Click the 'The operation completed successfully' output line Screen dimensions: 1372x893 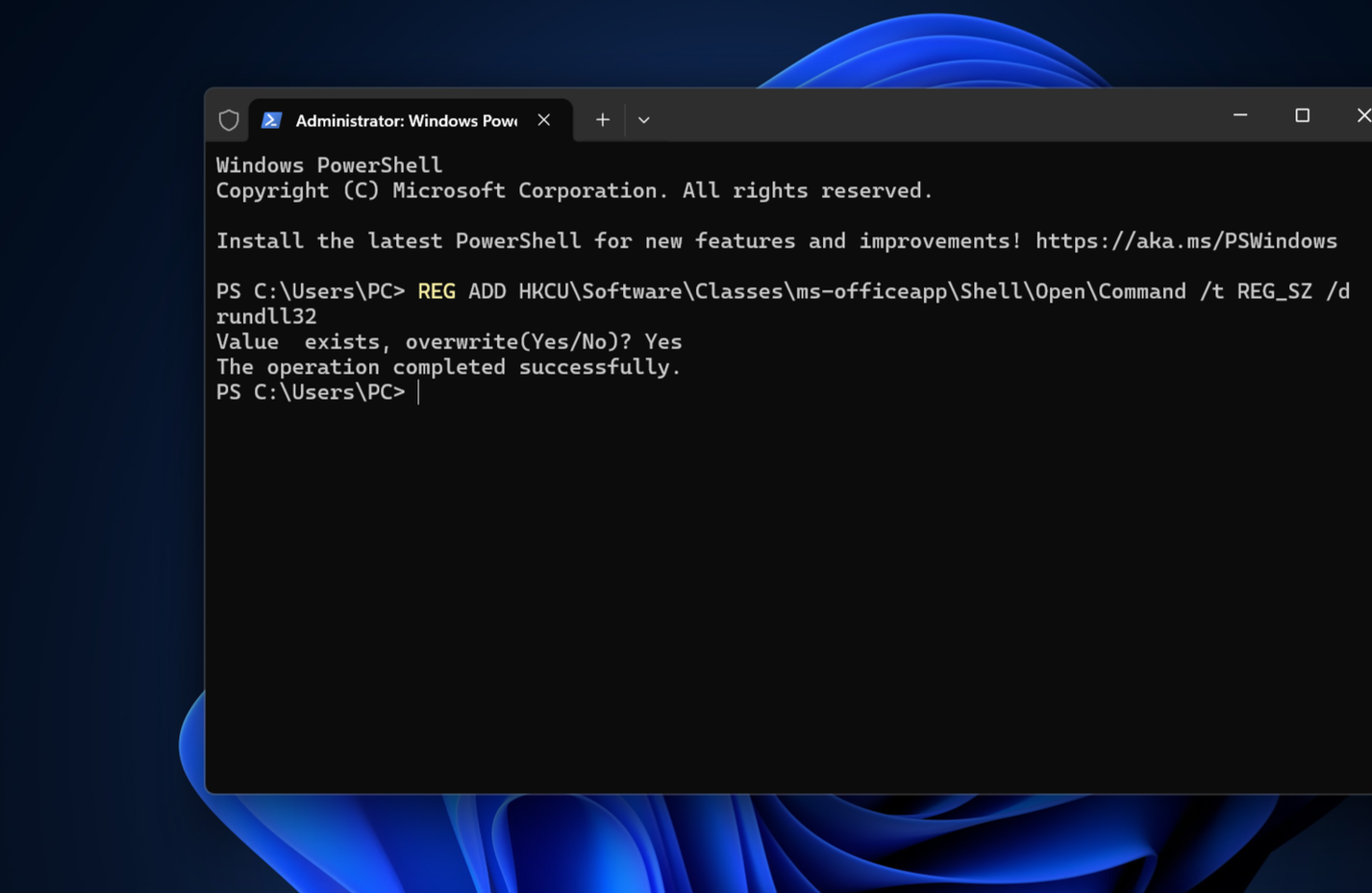tap(448, 366)
